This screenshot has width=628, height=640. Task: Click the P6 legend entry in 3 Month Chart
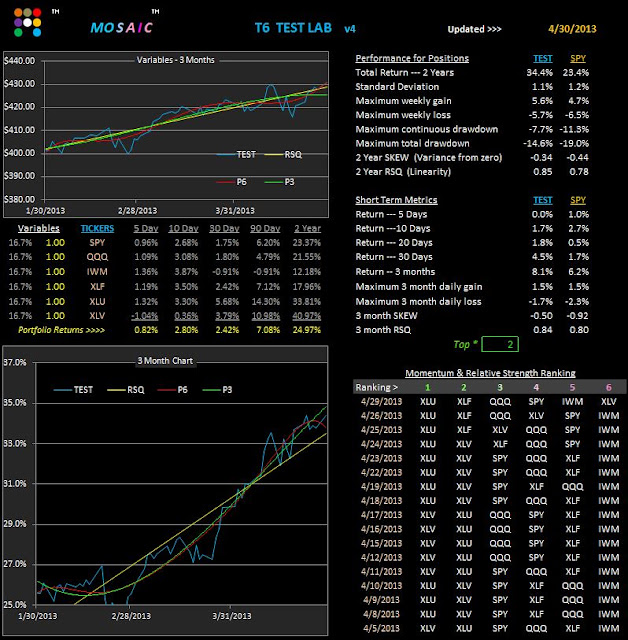pos(173,390)
